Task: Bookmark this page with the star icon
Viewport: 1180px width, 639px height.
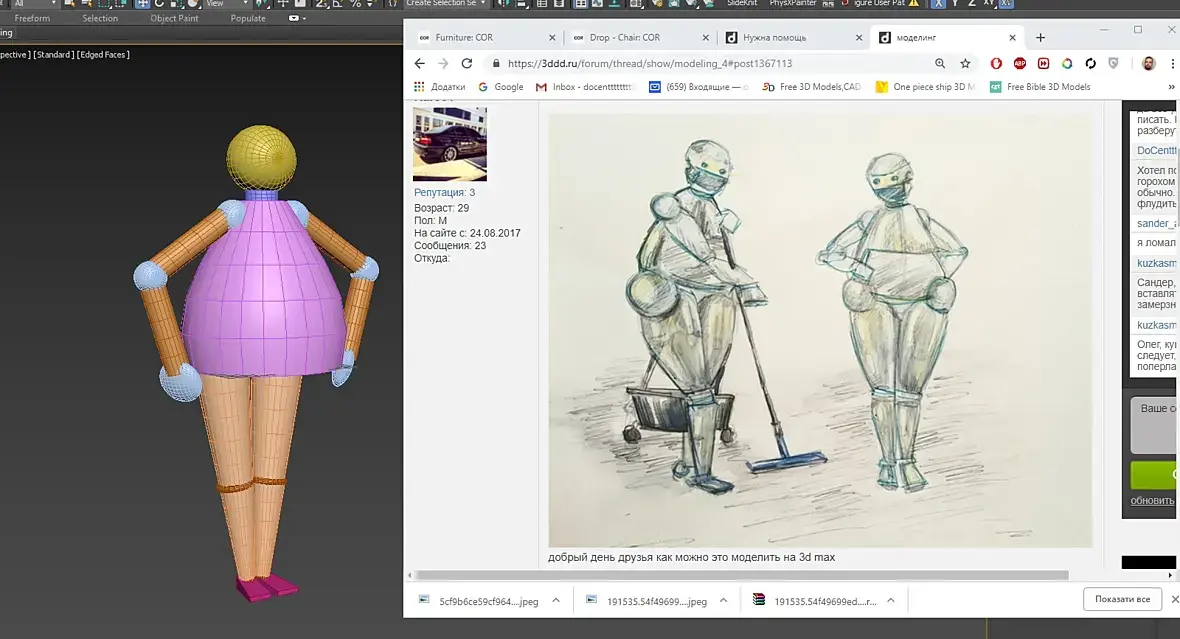Action: click(x=965, y=64)
